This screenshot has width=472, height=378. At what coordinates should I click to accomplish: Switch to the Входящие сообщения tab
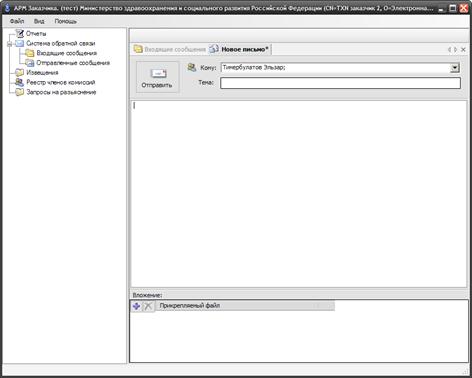point(175,49)
